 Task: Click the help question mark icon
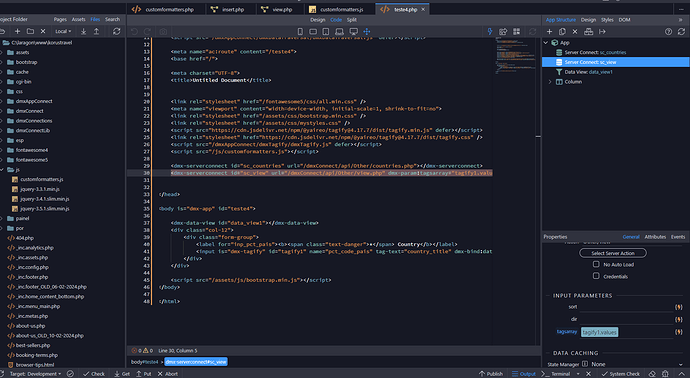(668, 31)
